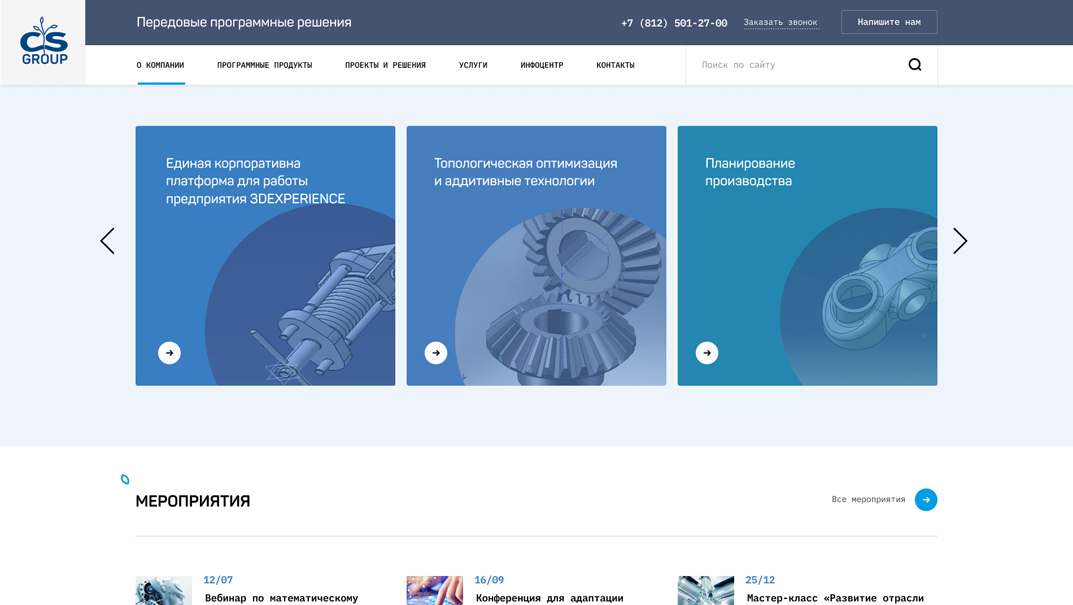Screen dimensions: 1073x605
Task: Switch to the Инфоцентр section
Action: pyautogui.click(x=541, y=64)
